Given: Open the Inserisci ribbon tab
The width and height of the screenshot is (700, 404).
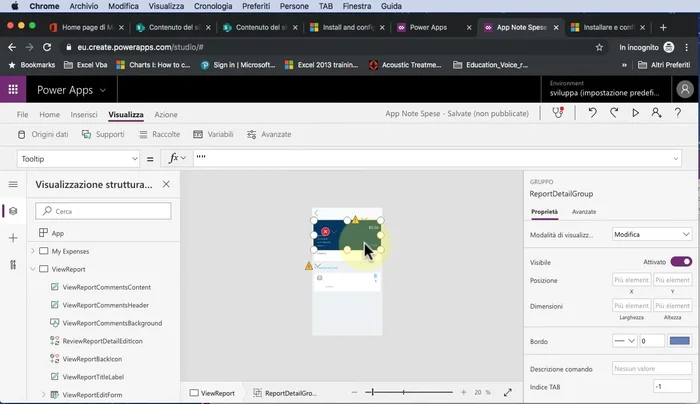Looking at the screenshot, I should coord(84,115).
